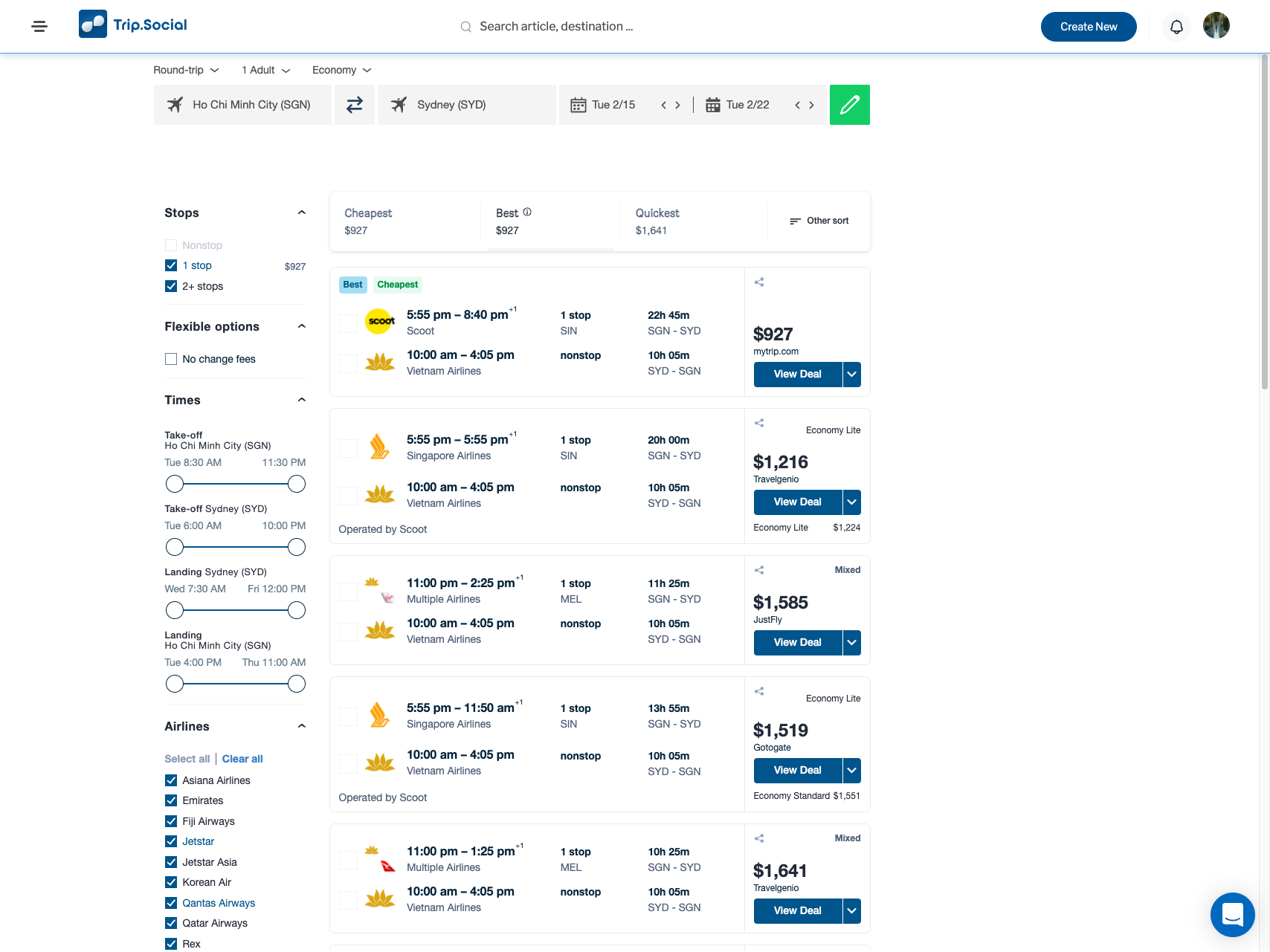This screenshot has width=1270, height=952.
Task: Click the Economy Standard $1,551 fare option
Action: pos(807,796)
